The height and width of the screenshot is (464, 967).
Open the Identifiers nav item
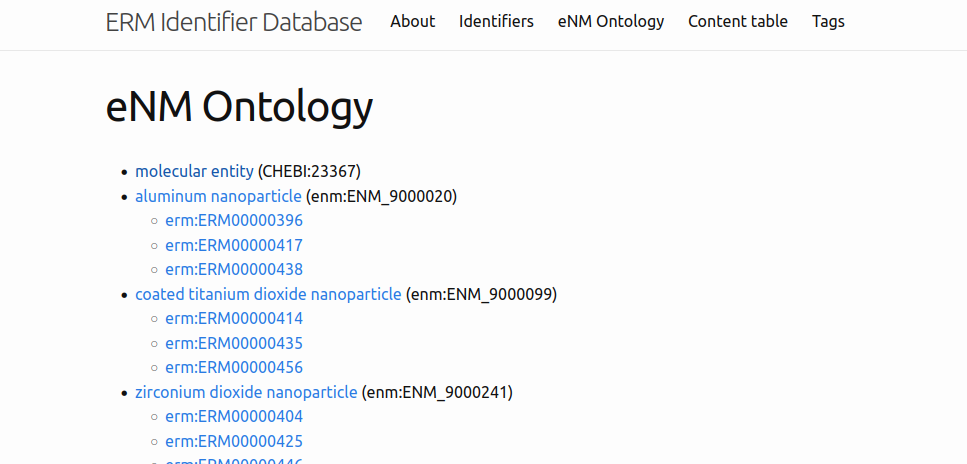pyautogui.click(x=496, y=21)
